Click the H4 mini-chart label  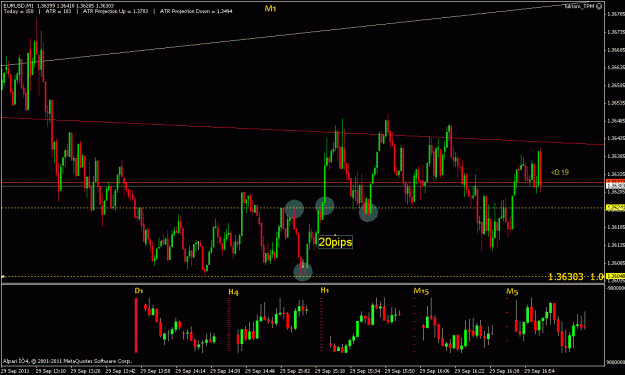(x=234, y=292)
